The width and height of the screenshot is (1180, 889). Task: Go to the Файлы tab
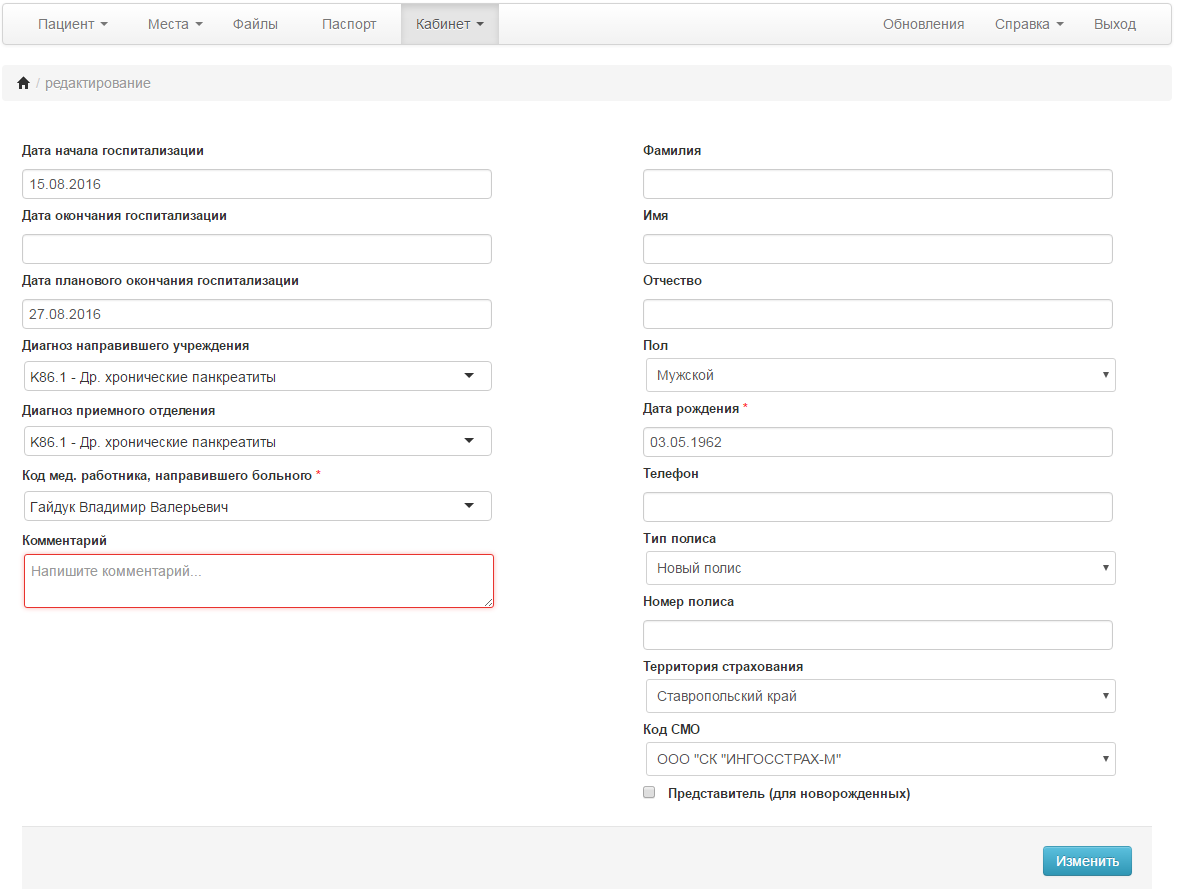pyautogui.click(x=255, y=24)
